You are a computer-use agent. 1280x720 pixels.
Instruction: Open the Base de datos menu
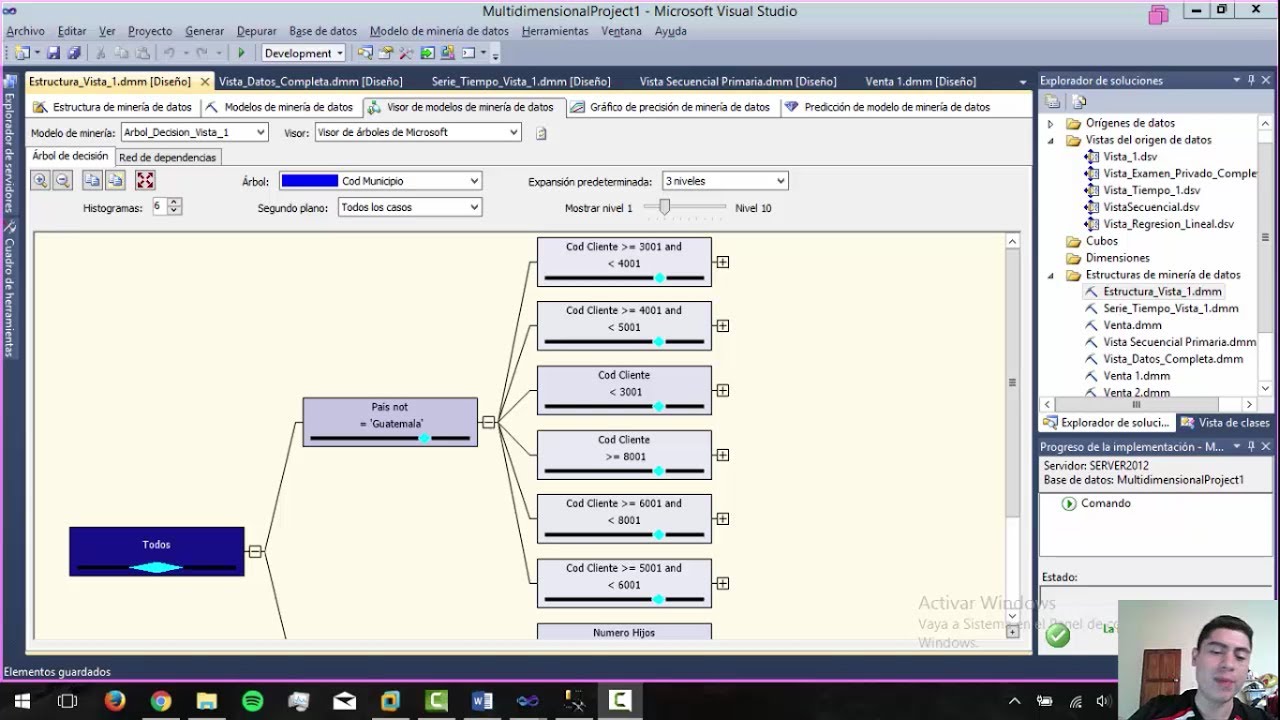click(323, 31)
